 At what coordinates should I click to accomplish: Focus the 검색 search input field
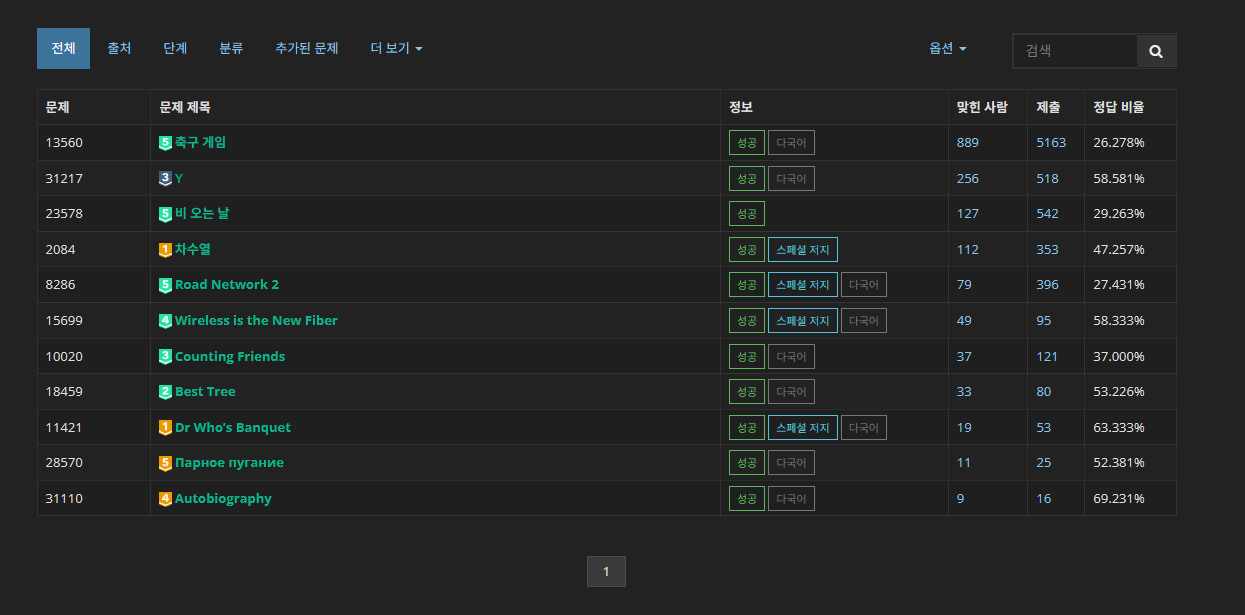click(1075, 51)
